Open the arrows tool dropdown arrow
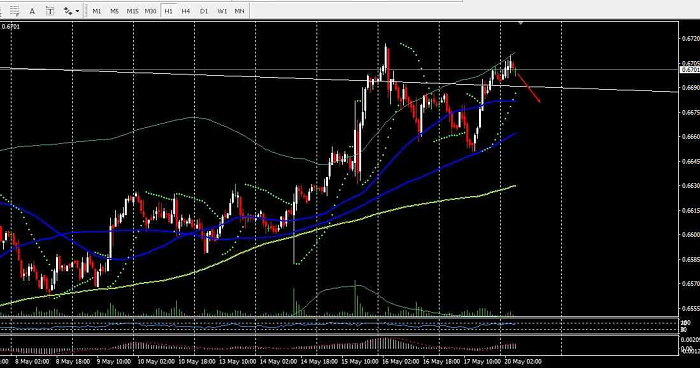The image size is (700, 368). 78,11
